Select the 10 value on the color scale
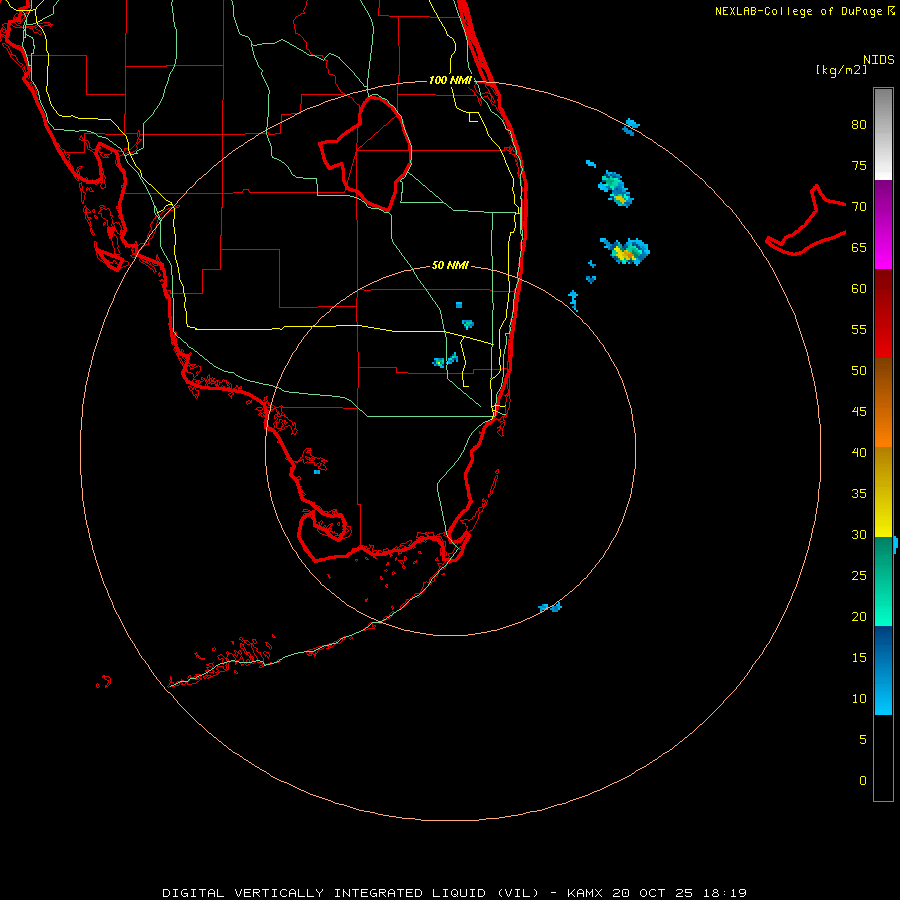Viewport: 900px width, 900px height. click(859, 699)
